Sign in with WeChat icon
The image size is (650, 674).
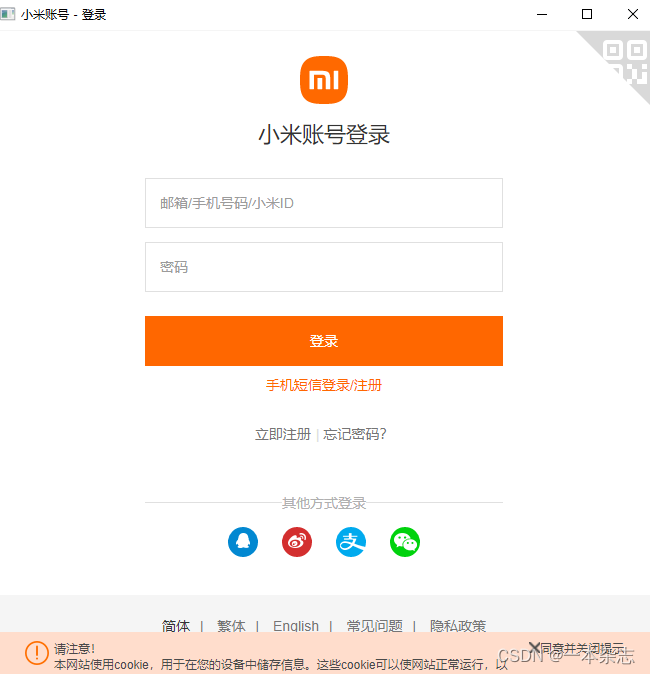click(405, 542)
